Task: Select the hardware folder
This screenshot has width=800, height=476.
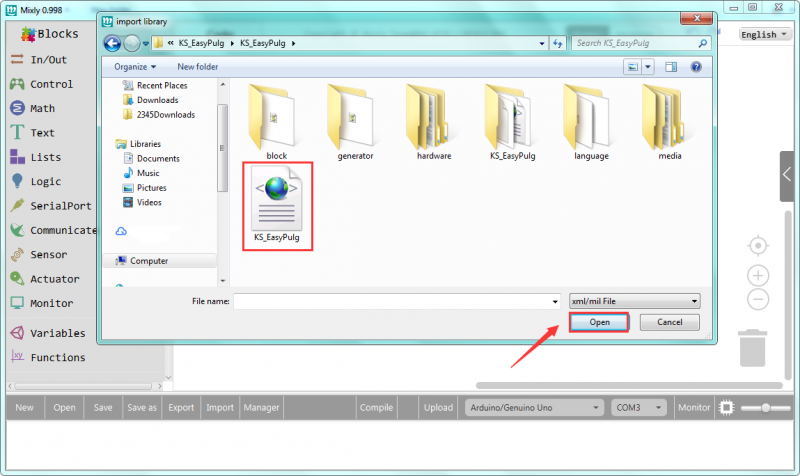Action: pos(434,122)
